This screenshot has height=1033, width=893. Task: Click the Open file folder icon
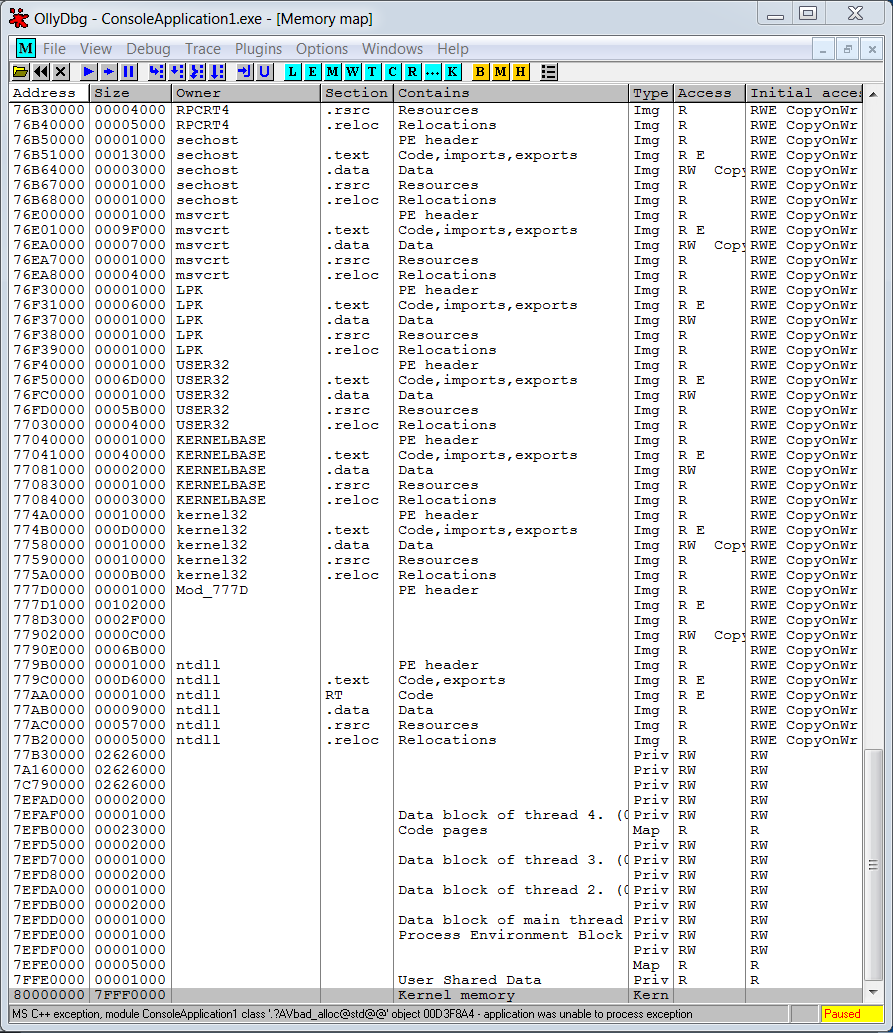coord(21,72)
